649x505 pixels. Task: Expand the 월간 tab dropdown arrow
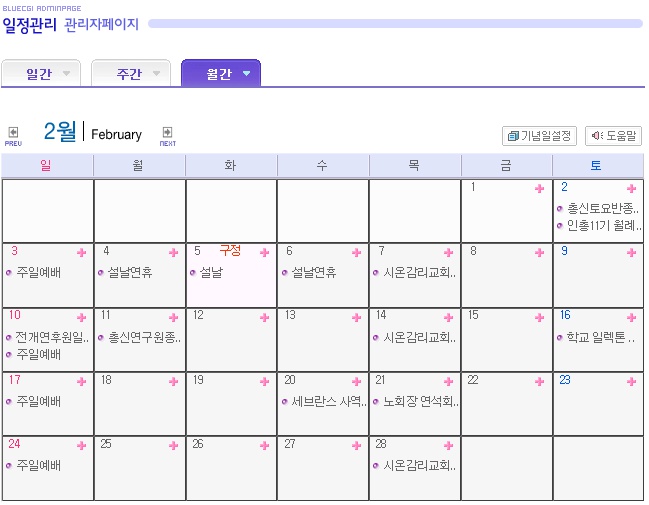pos(246,73)
